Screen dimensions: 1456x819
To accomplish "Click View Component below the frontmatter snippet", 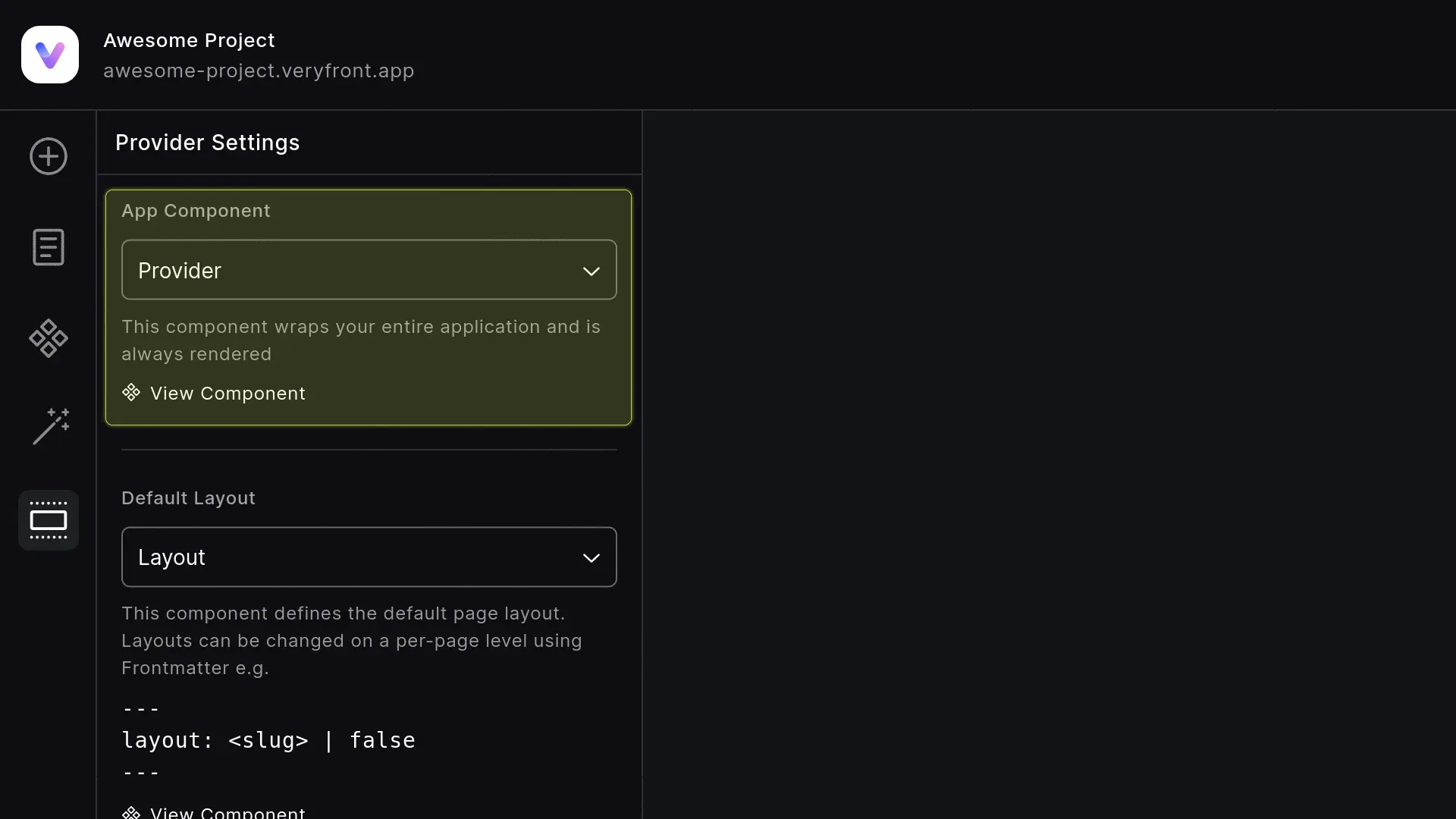I will click(x=228, y=811).
